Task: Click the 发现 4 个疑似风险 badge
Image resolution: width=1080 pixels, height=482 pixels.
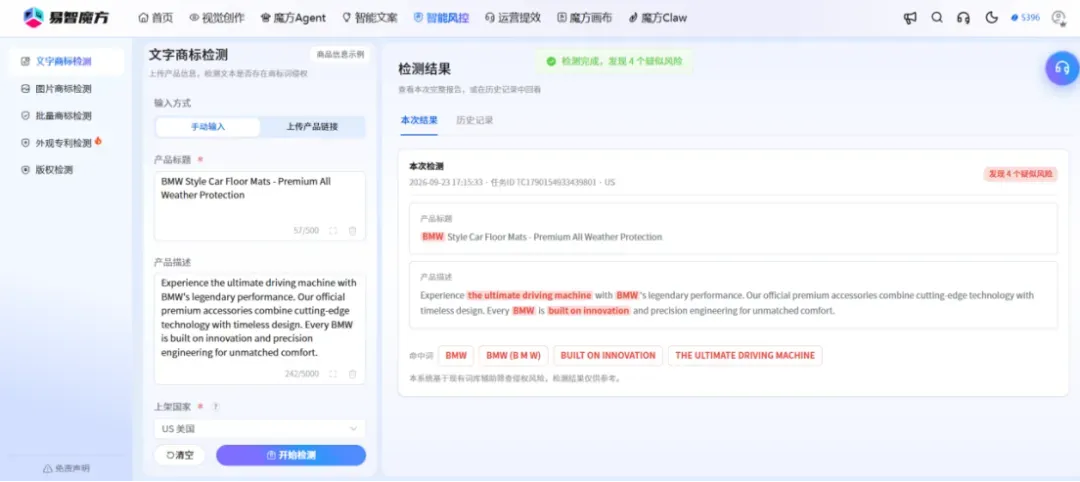Action: click(1020, 174)
